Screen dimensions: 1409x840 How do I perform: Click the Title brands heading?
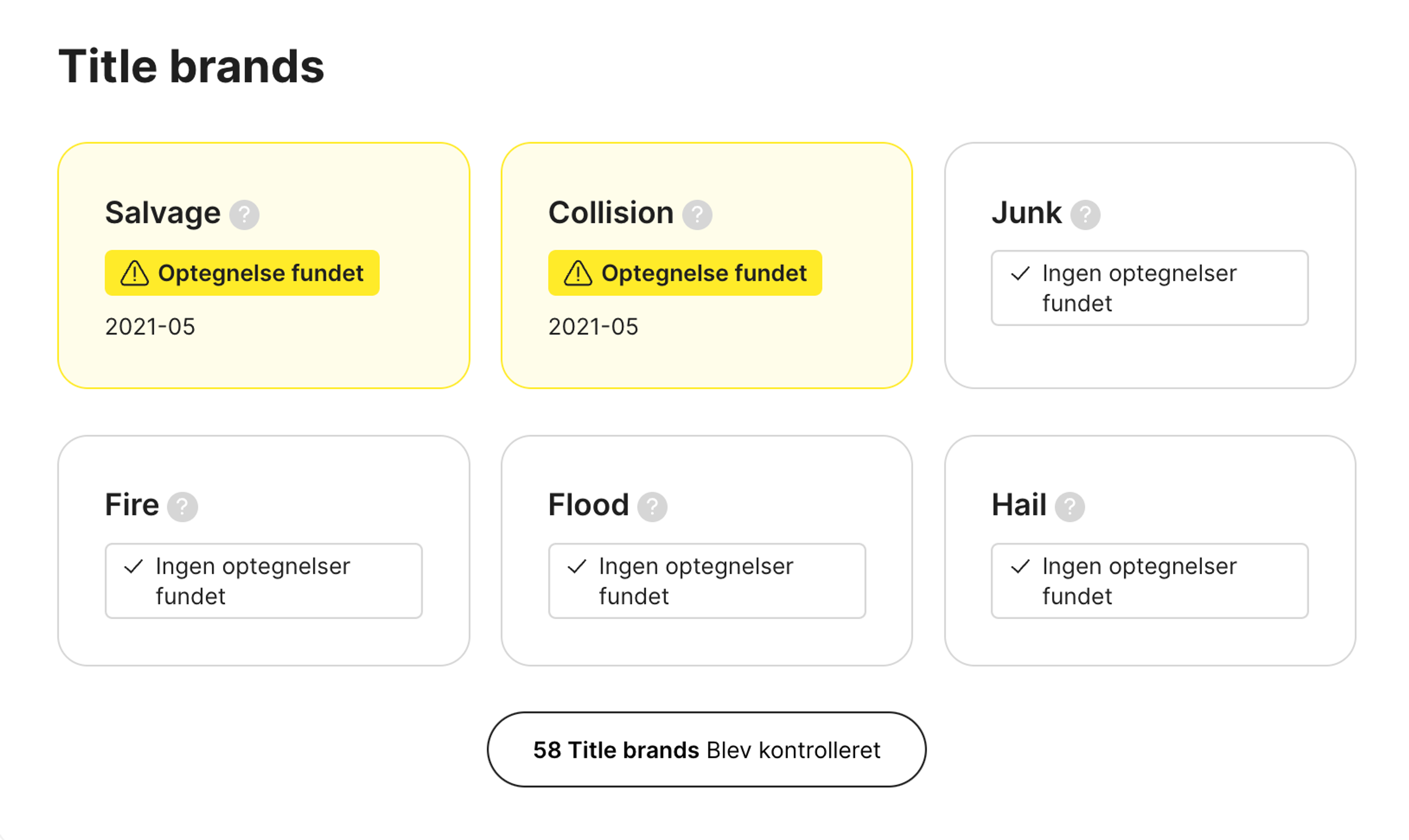pyautogui.click(x=191, y=66)
